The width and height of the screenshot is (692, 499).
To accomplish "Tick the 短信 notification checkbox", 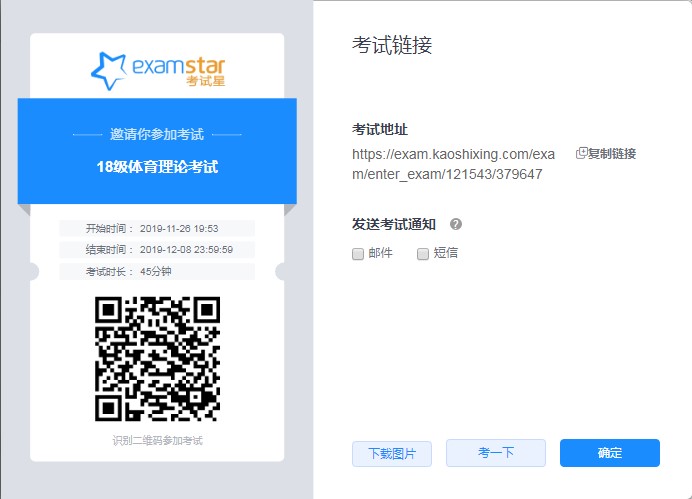I will click(x=423, y=254).
